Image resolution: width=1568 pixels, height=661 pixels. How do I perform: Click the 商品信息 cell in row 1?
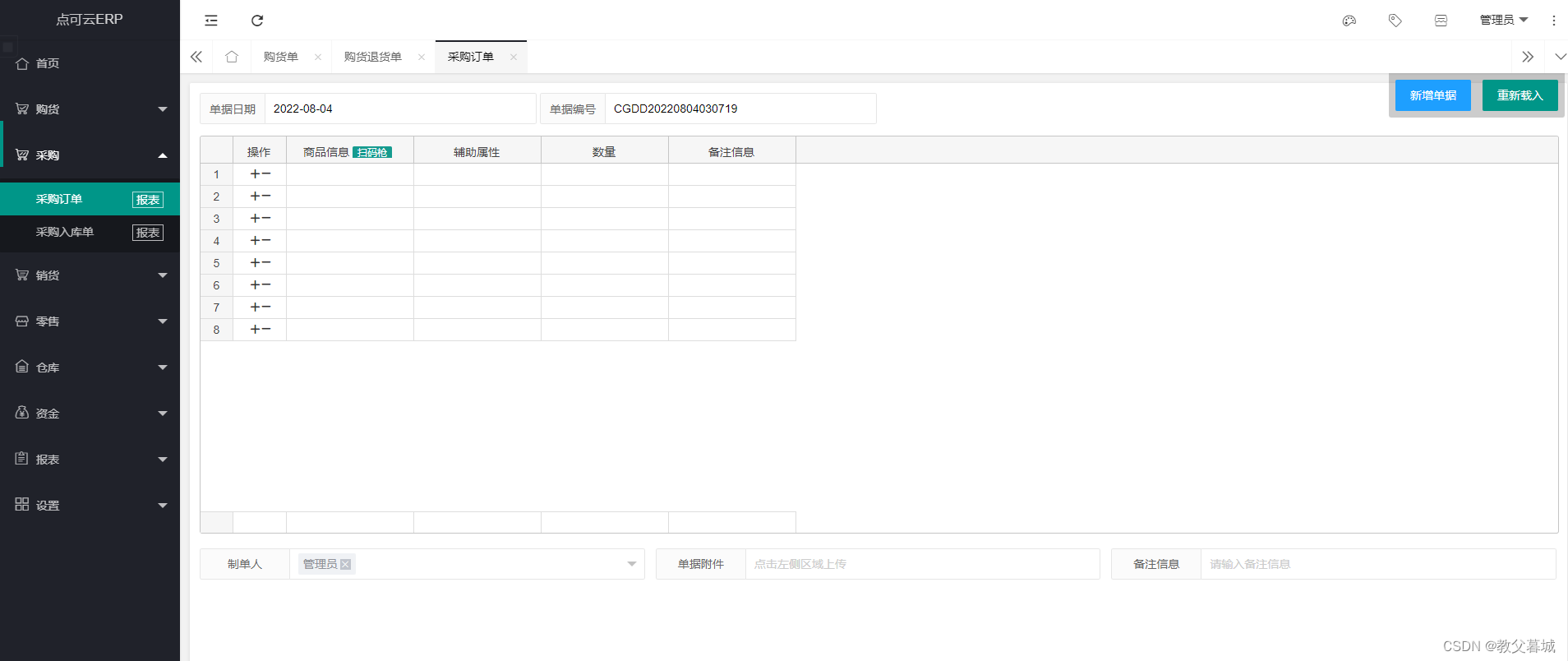tap(350, 174)
